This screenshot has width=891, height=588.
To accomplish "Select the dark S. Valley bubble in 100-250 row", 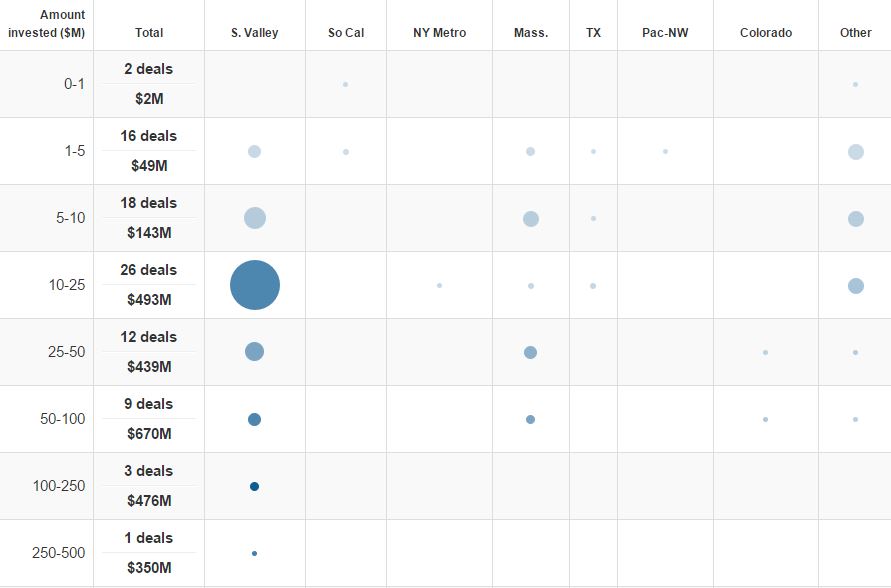I will pyautogui.click(x=254, y=487).
